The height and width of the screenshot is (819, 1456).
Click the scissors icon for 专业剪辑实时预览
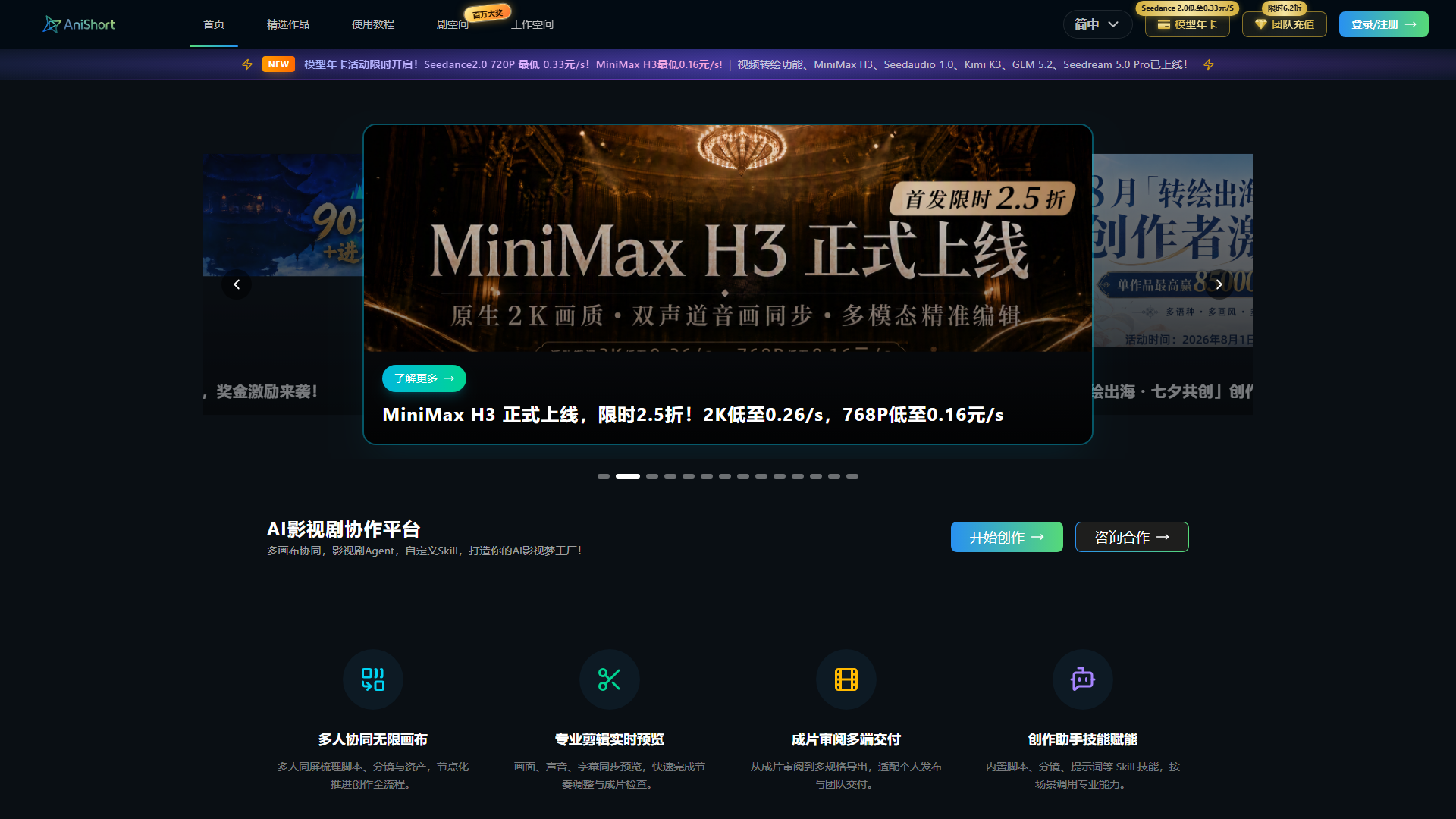click(x=610, y=679)
